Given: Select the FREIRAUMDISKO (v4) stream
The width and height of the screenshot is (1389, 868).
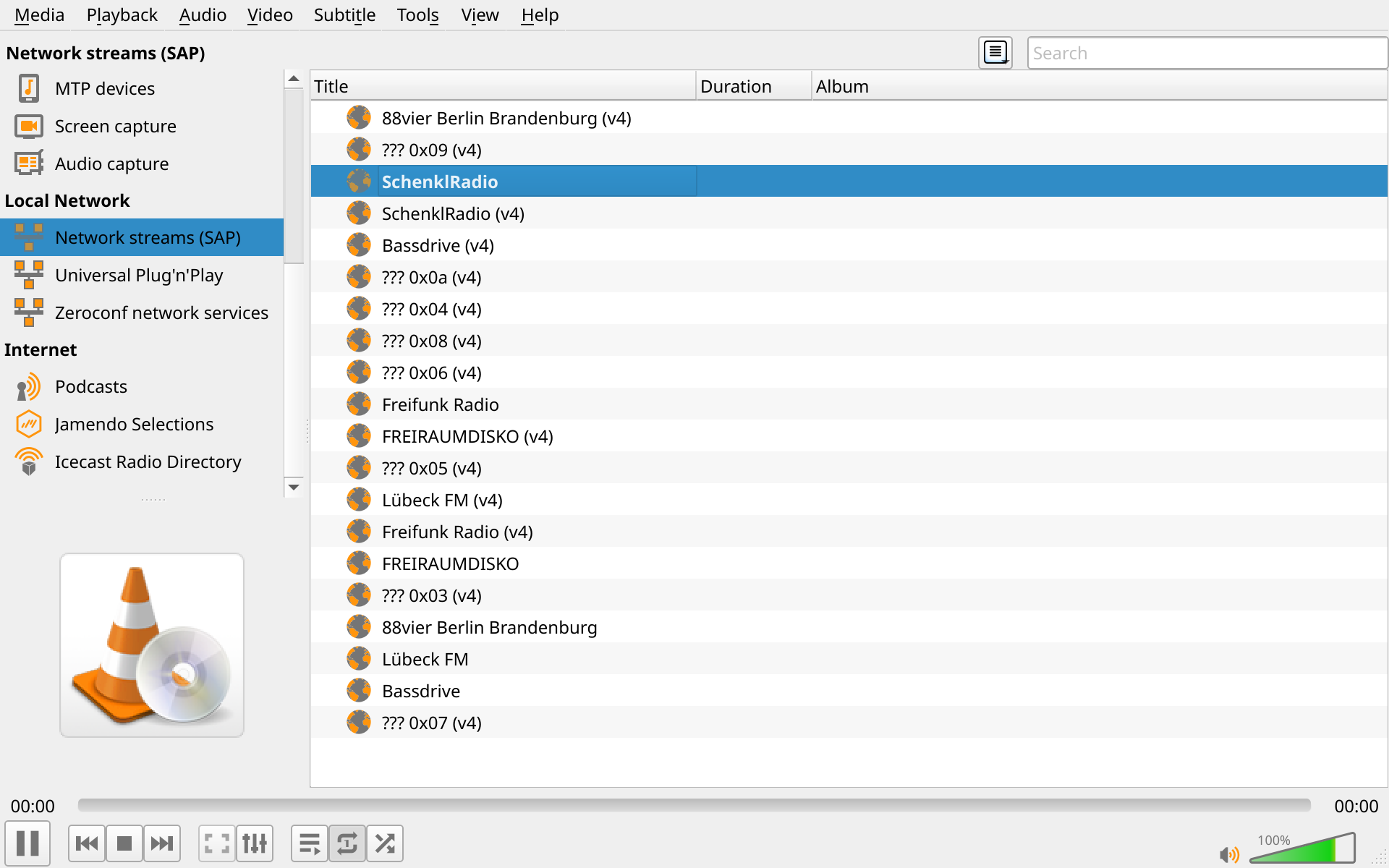Looking at the screenshot, I should [849, 435].
